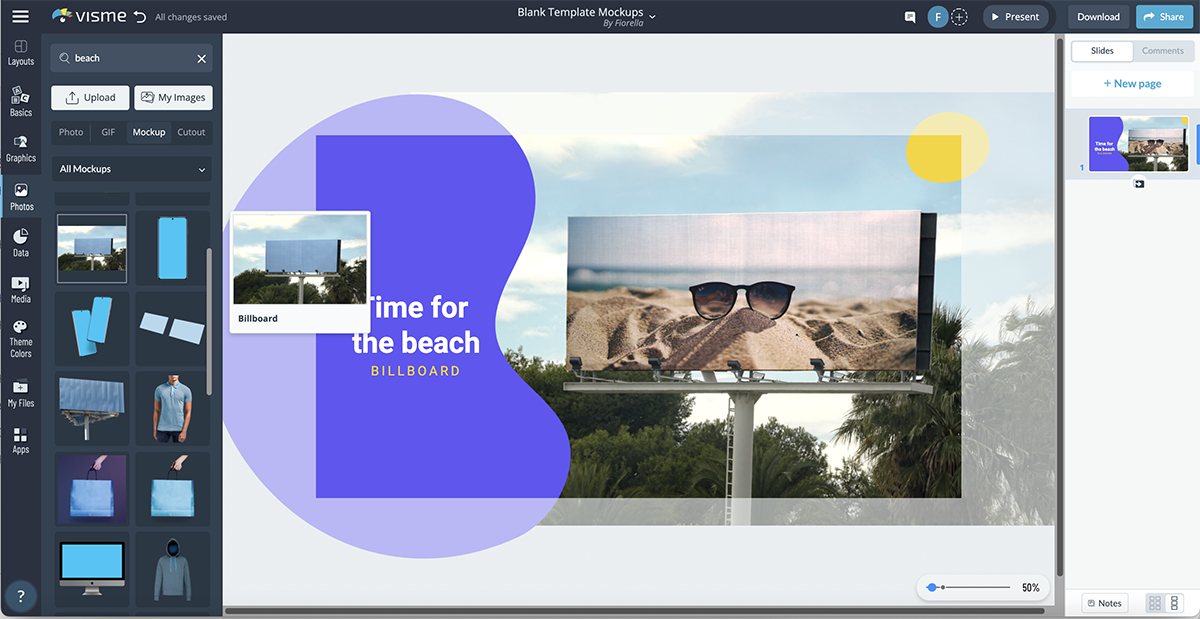Open the Apps panel

(20, 441)
